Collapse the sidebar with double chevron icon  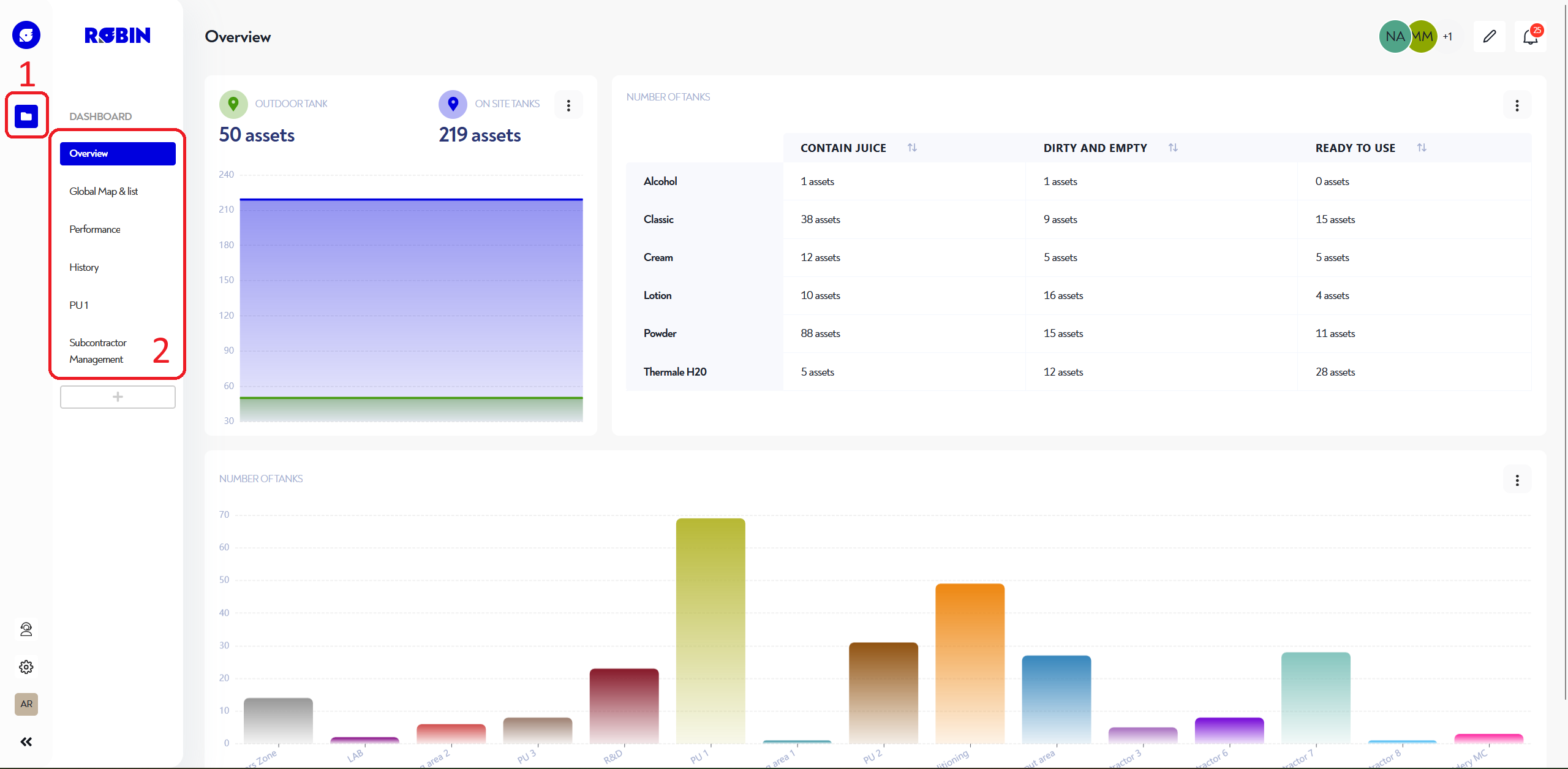pos(26,742)
